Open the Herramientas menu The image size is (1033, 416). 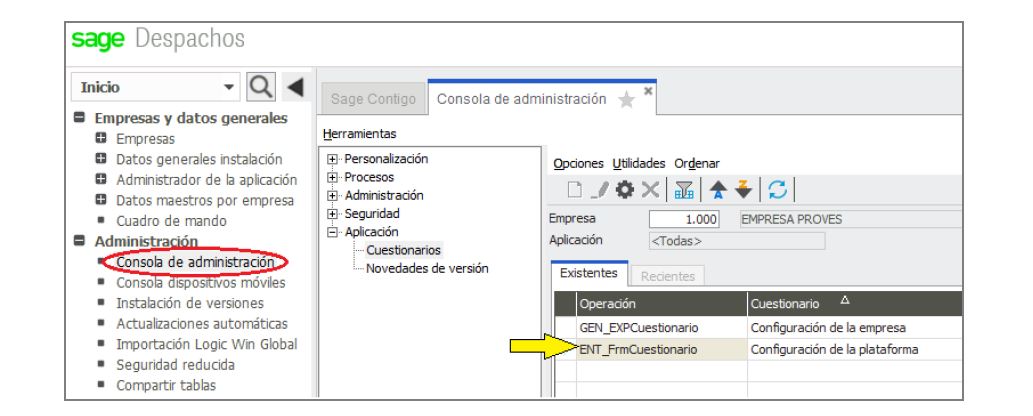(360, 134)
